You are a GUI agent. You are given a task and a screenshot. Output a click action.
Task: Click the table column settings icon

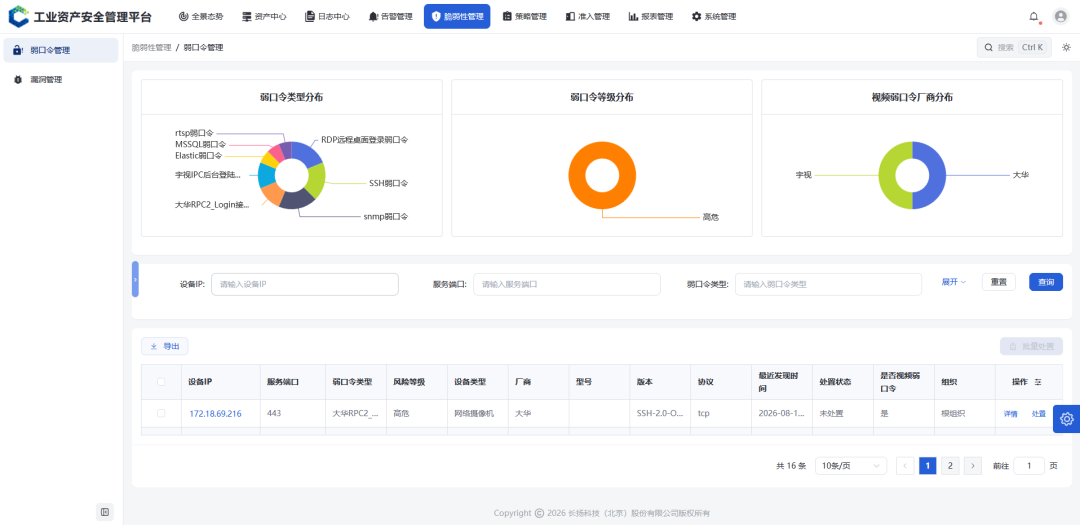(x=1038, y=382)
